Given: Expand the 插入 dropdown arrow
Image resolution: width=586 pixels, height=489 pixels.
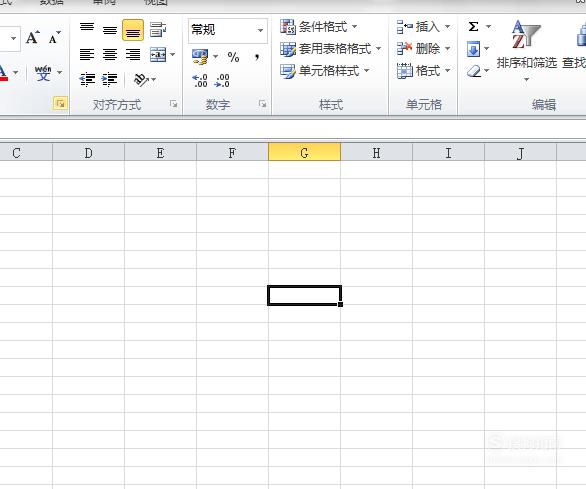Looking at the screenshot, I should click(447, 27).
